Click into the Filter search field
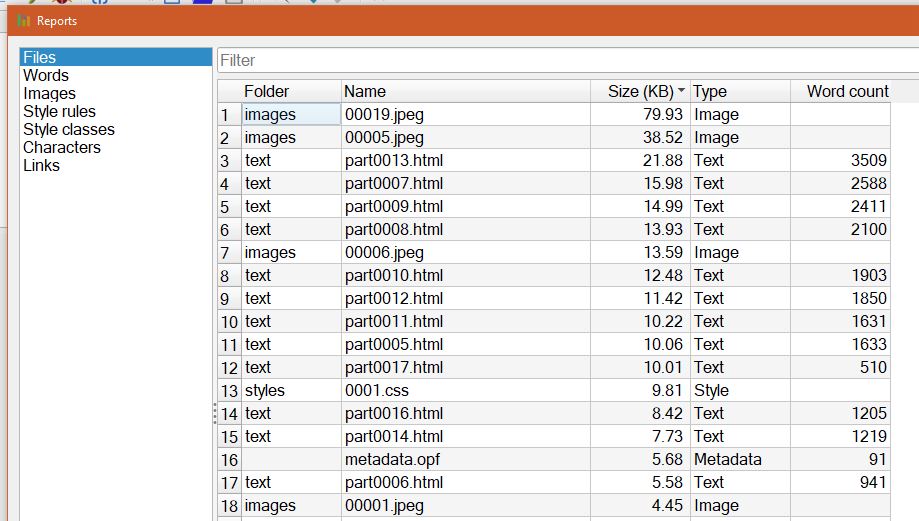Viewport: 919px width, 521px height. click(560, 61)
